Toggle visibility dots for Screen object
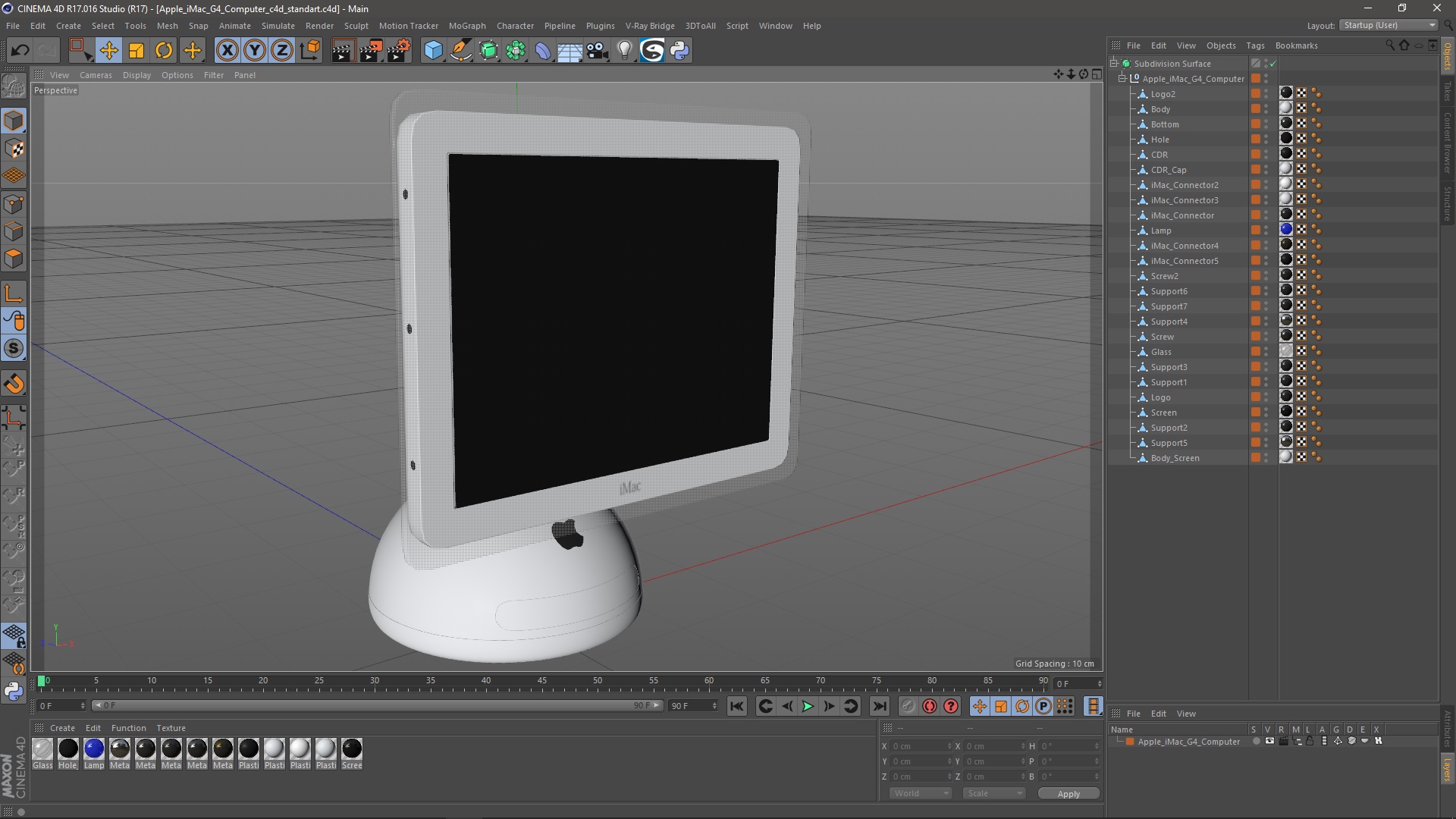Viewport: 1456px width, 819px height. pos(1266,413)
